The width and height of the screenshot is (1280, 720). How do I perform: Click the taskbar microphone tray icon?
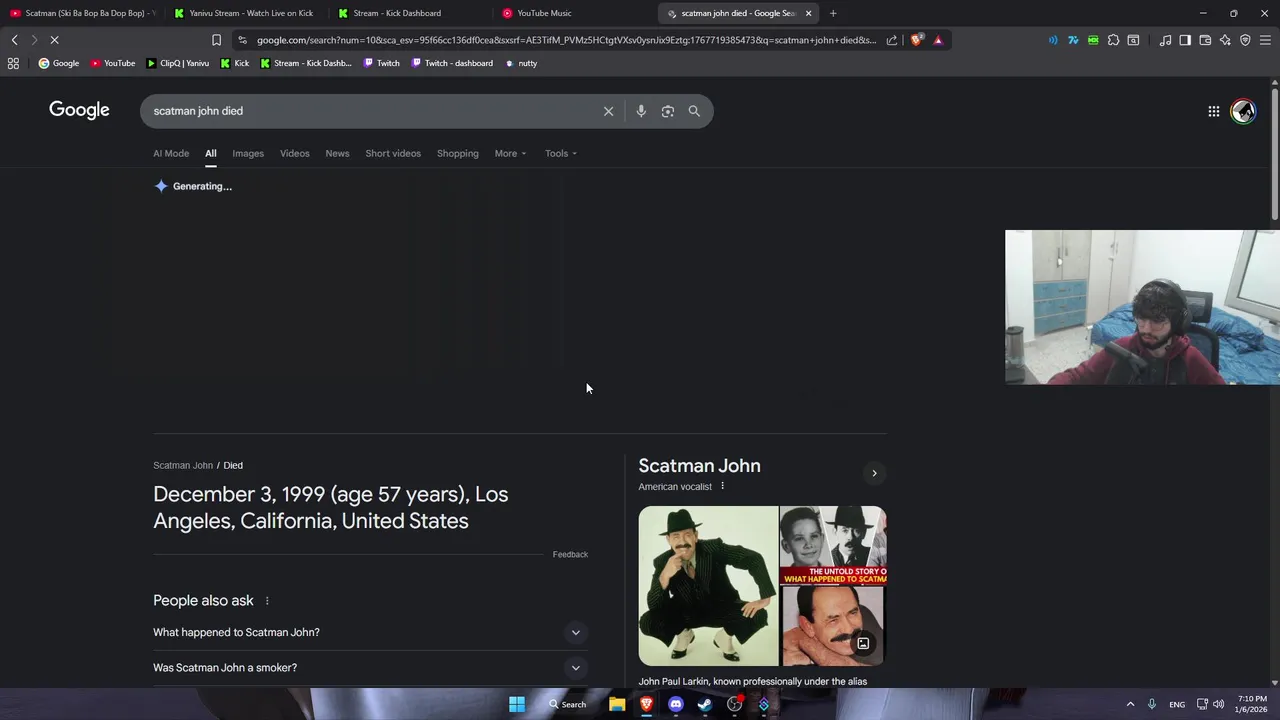point(1152,704)
